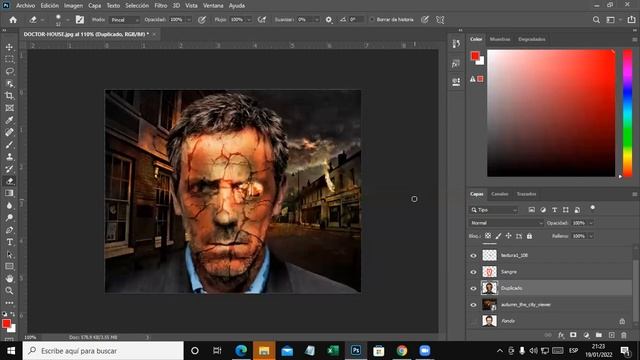
Task: Click the hue slider strip in Color panel
Action: (x=627, y=113)
